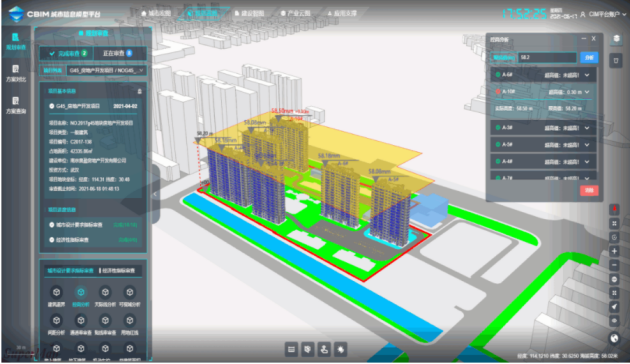The height and width of the screenshot is (364, 630).
Task: Open the layers icon at top right
Action: (616, 39)
